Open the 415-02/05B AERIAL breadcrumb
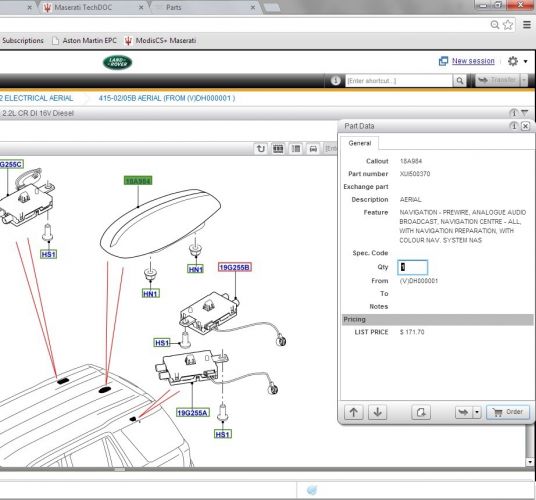This screenshot has height=500, width=536. (x=167, y=98)
